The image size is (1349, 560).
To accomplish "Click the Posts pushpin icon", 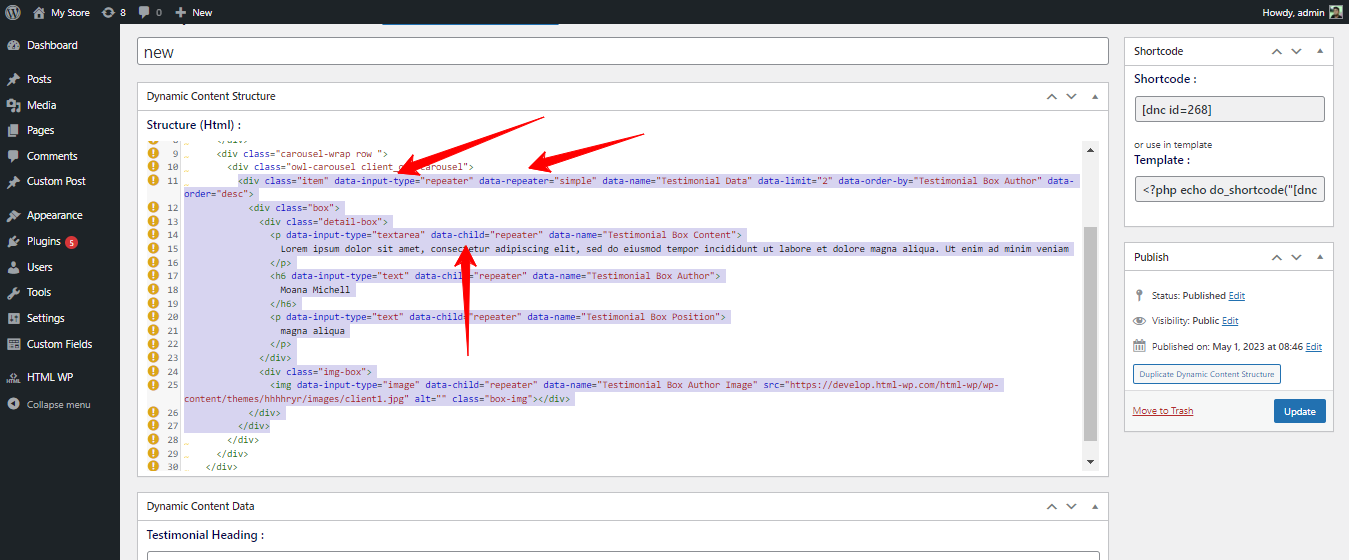I will [14, 79].
